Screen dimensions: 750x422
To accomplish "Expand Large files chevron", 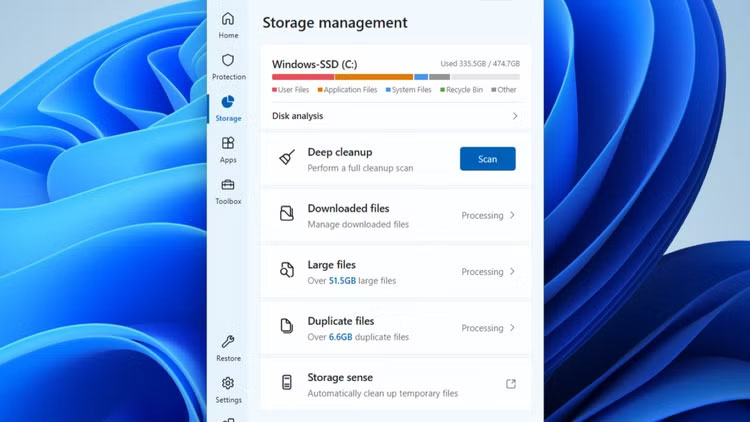I will (512, 272).
